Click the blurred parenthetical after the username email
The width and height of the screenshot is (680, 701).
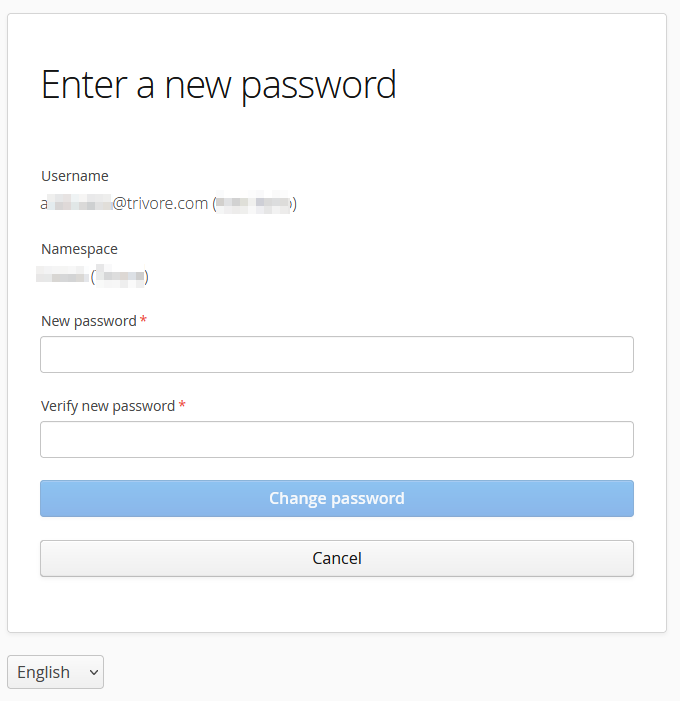tap(254, 204)
